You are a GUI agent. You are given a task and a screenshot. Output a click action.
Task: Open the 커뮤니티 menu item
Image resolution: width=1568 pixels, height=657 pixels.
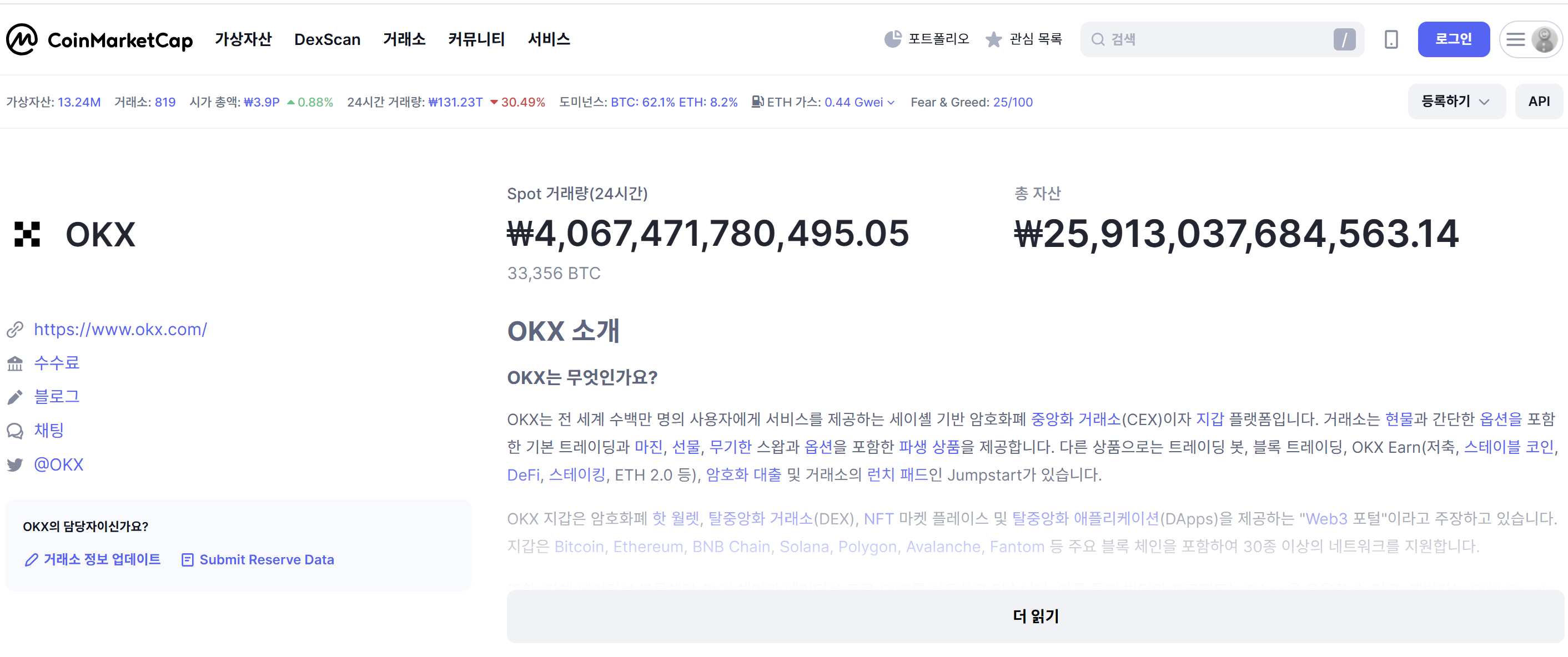tap(476, 39)
